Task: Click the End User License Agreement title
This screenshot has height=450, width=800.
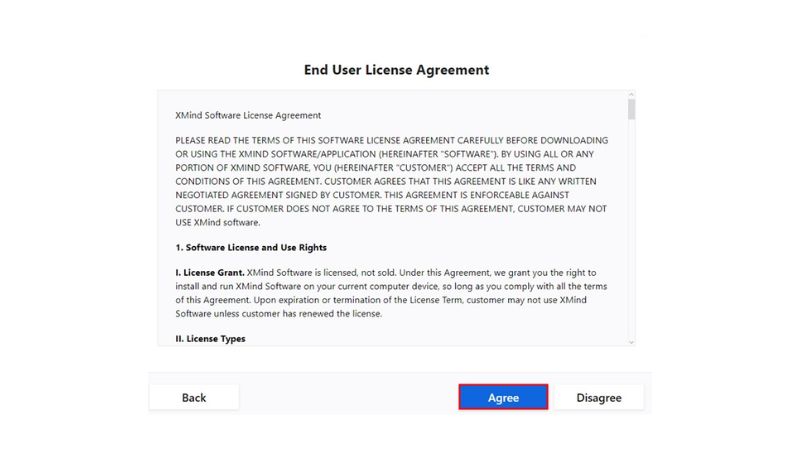Action: [x=396, y=70]
